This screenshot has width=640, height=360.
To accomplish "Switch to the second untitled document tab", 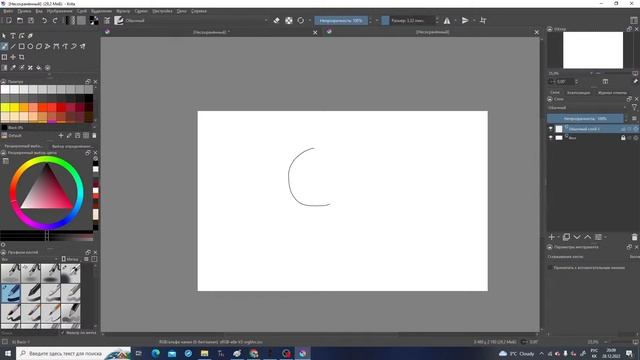I will click(x=433, y=32).
